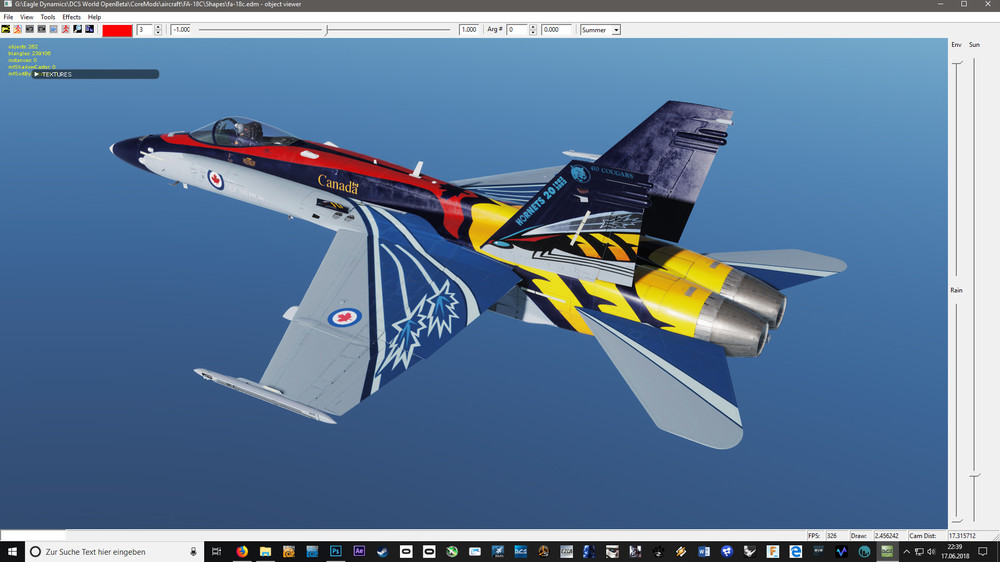Open After Effects from the taskbar

click(359, 552)
